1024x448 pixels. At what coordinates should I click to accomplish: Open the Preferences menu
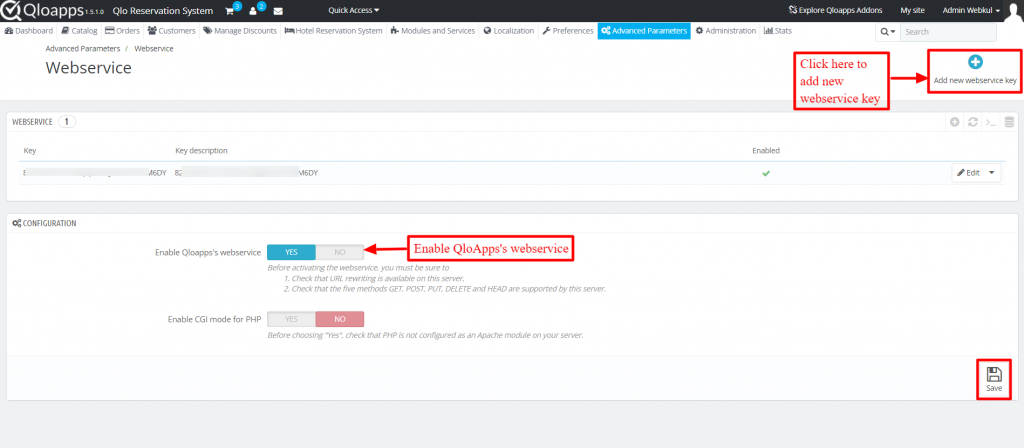[568, 31]
